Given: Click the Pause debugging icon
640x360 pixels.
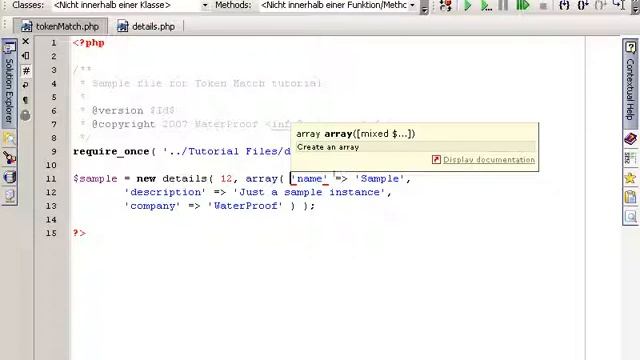Looking at the screenshot, I should 503,5.
